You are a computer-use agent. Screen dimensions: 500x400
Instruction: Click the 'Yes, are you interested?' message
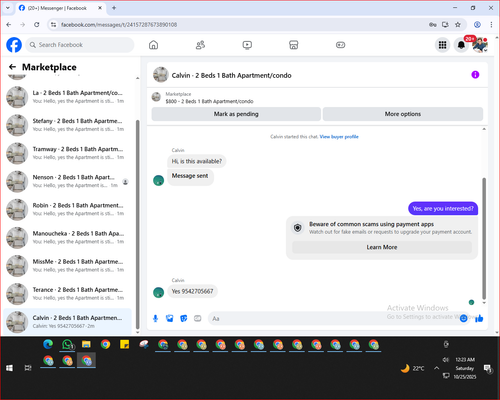443,209
